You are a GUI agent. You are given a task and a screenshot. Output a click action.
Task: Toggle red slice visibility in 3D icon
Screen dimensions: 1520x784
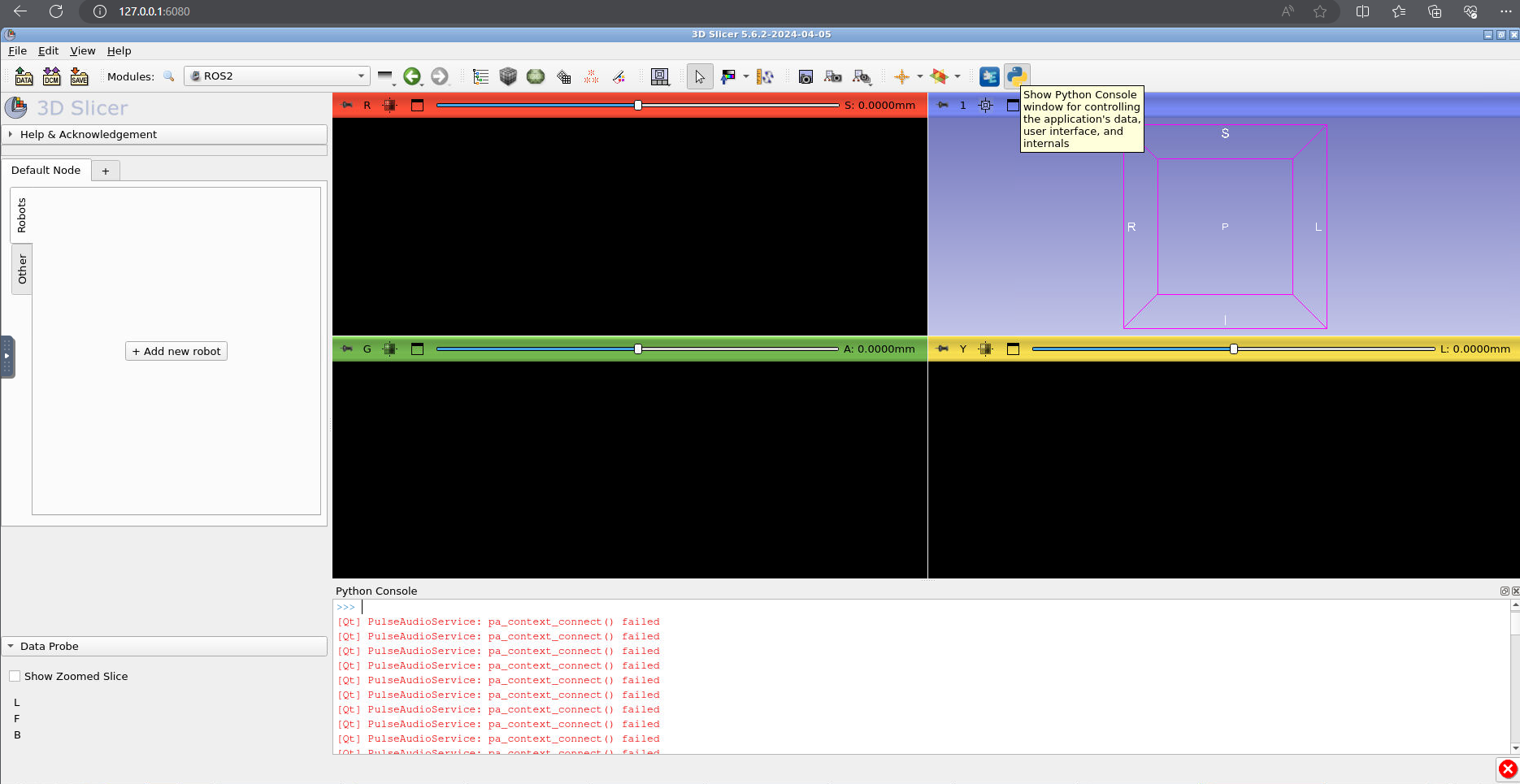pyautogui.click(x=390, y=105)
